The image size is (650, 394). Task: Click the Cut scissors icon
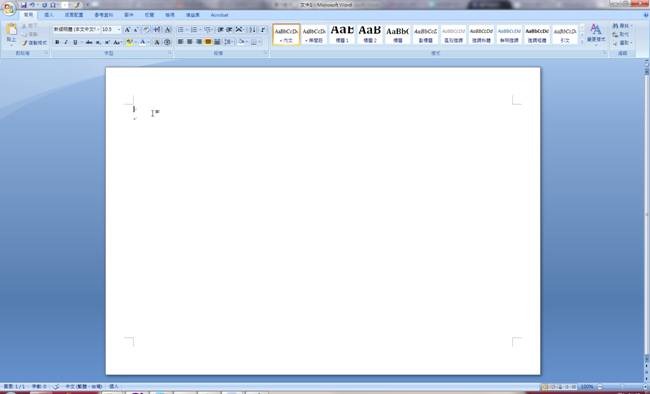click(x=24, y=26)
